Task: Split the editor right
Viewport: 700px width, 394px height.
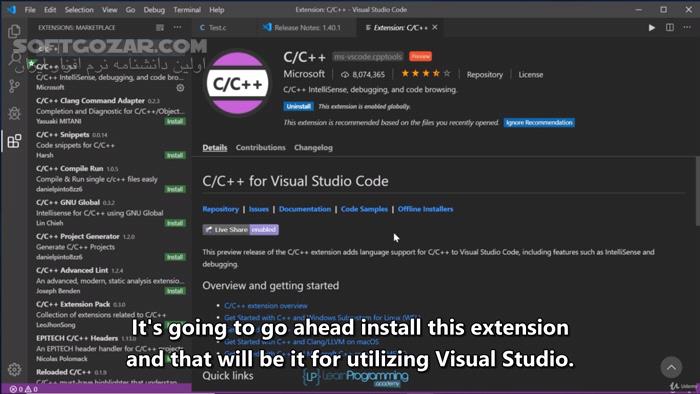Action: pos(670,28)
